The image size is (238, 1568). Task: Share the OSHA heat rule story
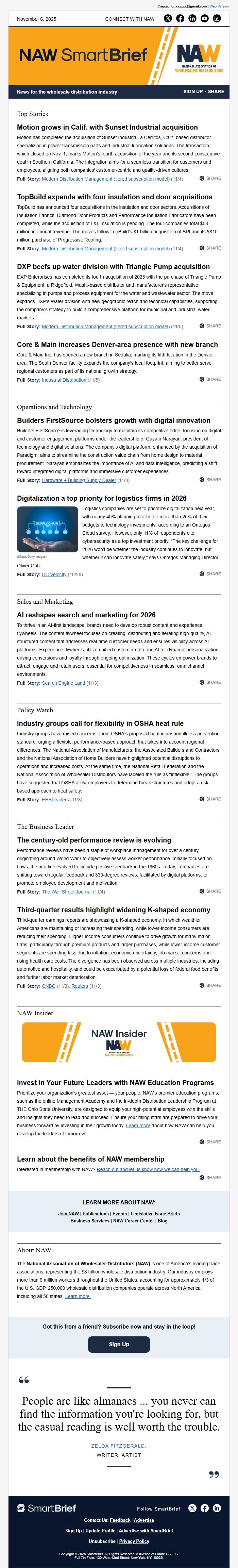pos(210,799)
